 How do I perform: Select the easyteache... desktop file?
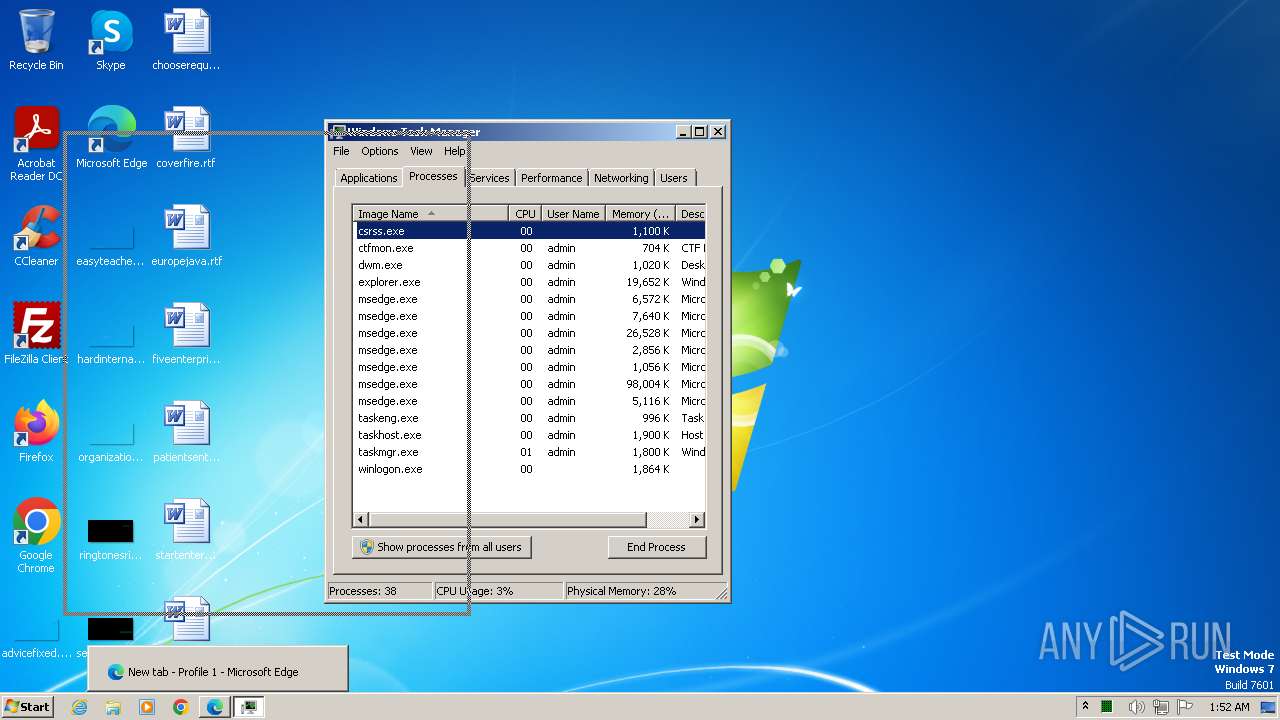click(x=110, y=244)
